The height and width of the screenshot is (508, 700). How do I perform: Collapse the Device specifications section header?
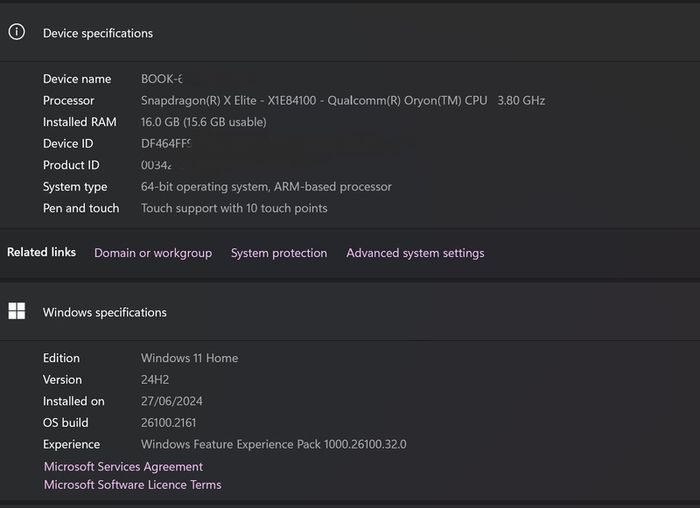[350, 32]
